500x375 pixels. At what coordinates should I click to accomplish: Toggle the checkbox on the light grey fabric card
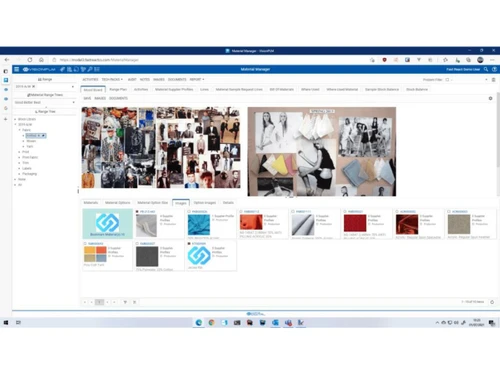(137, 211)
